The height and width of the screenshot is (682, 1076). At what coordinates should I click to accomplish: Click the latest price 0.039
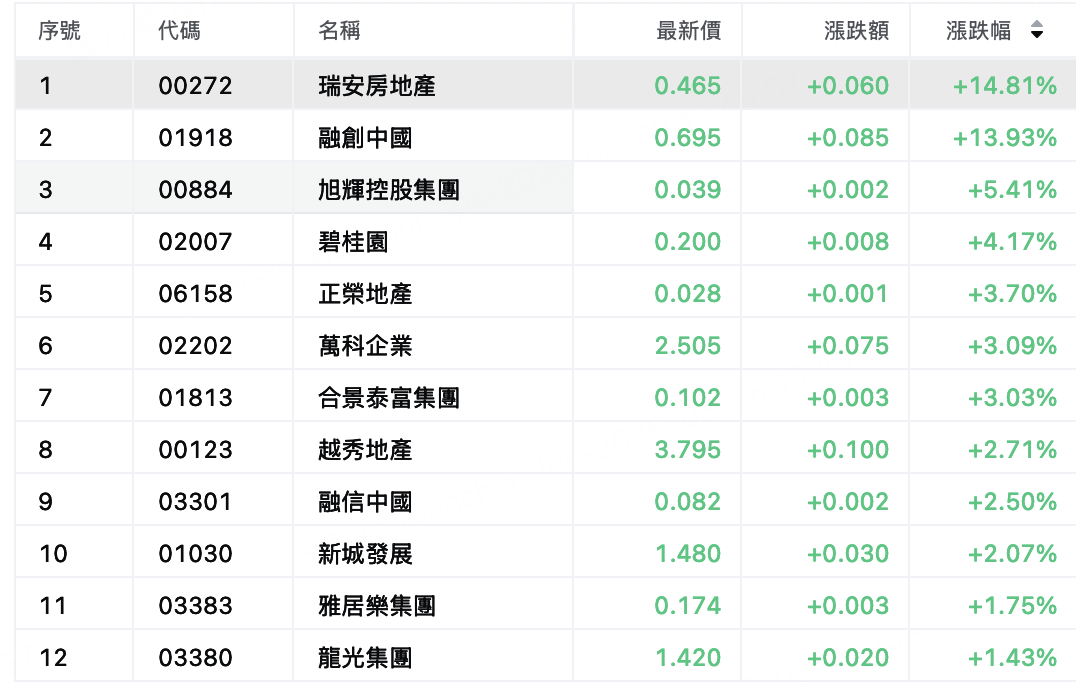tap(688, 190)
